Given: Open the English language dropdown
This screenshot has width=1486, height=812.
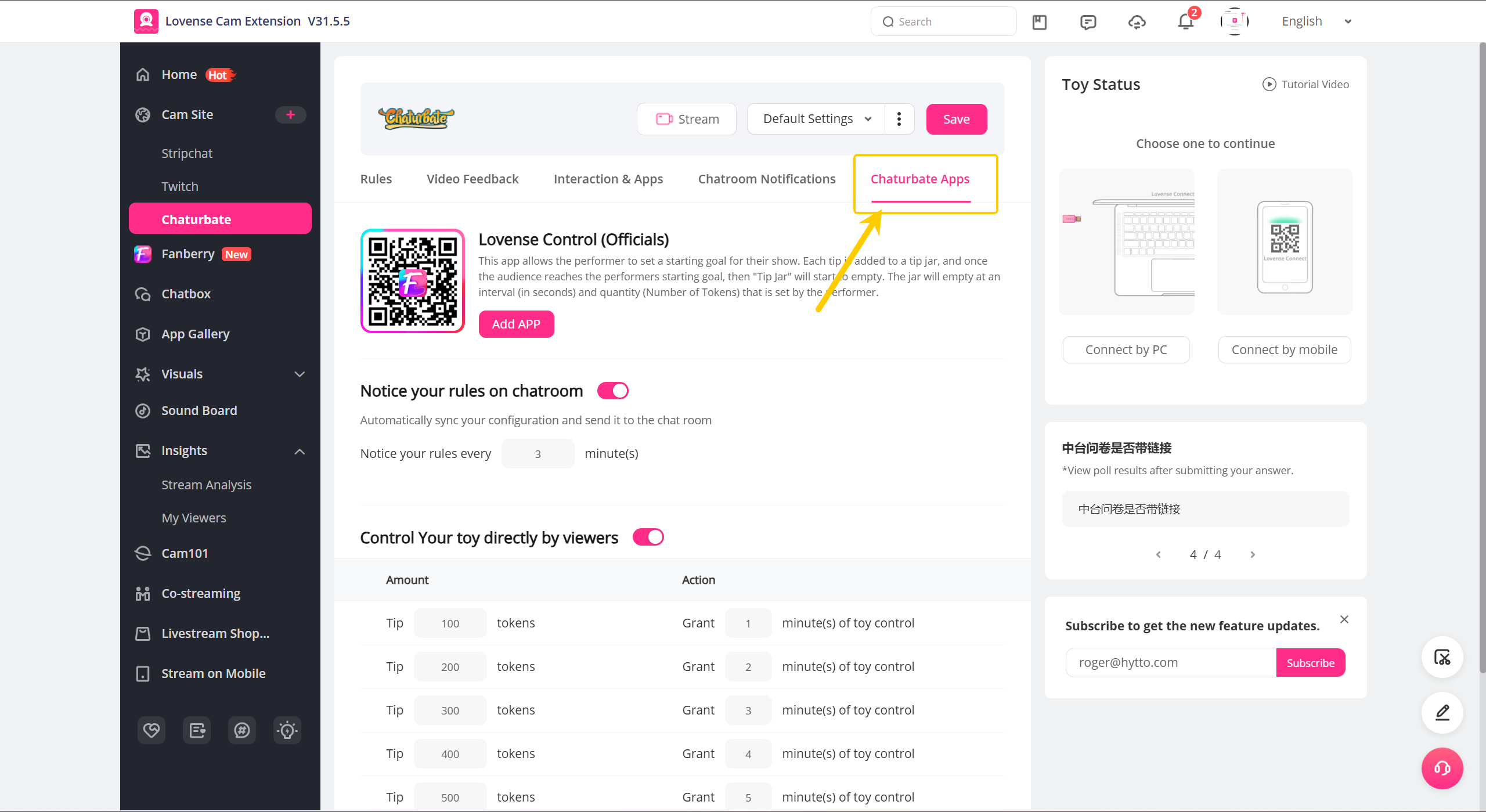Looking at the screenshot, I should click(1317, 21).
